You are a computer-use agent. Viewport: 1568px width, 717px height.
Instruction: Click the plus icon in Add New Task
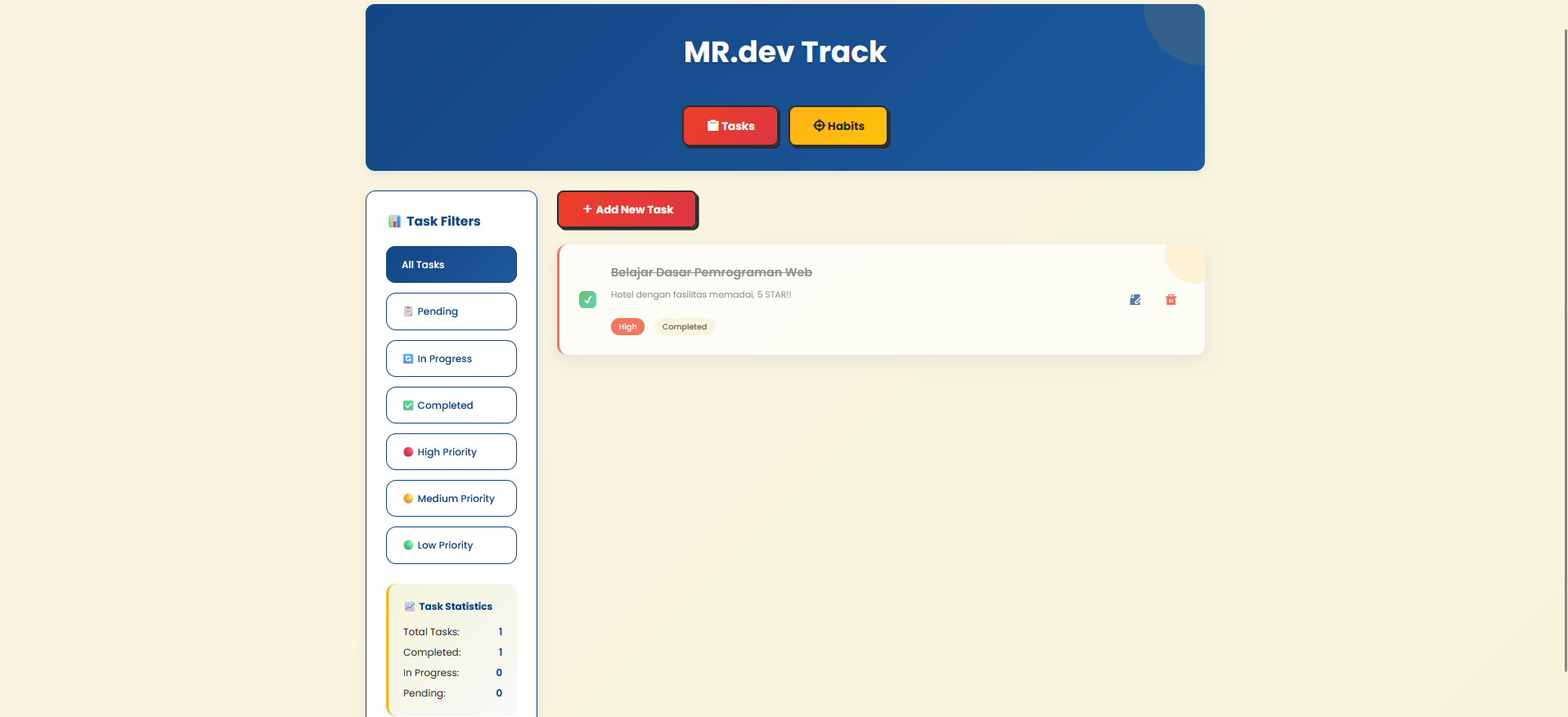point(587,209)
